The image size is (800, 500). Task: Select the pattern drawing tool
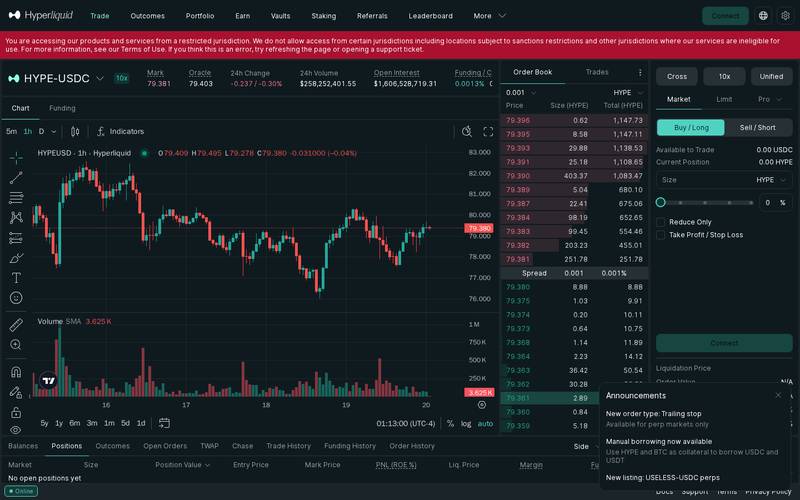point(16,217)
